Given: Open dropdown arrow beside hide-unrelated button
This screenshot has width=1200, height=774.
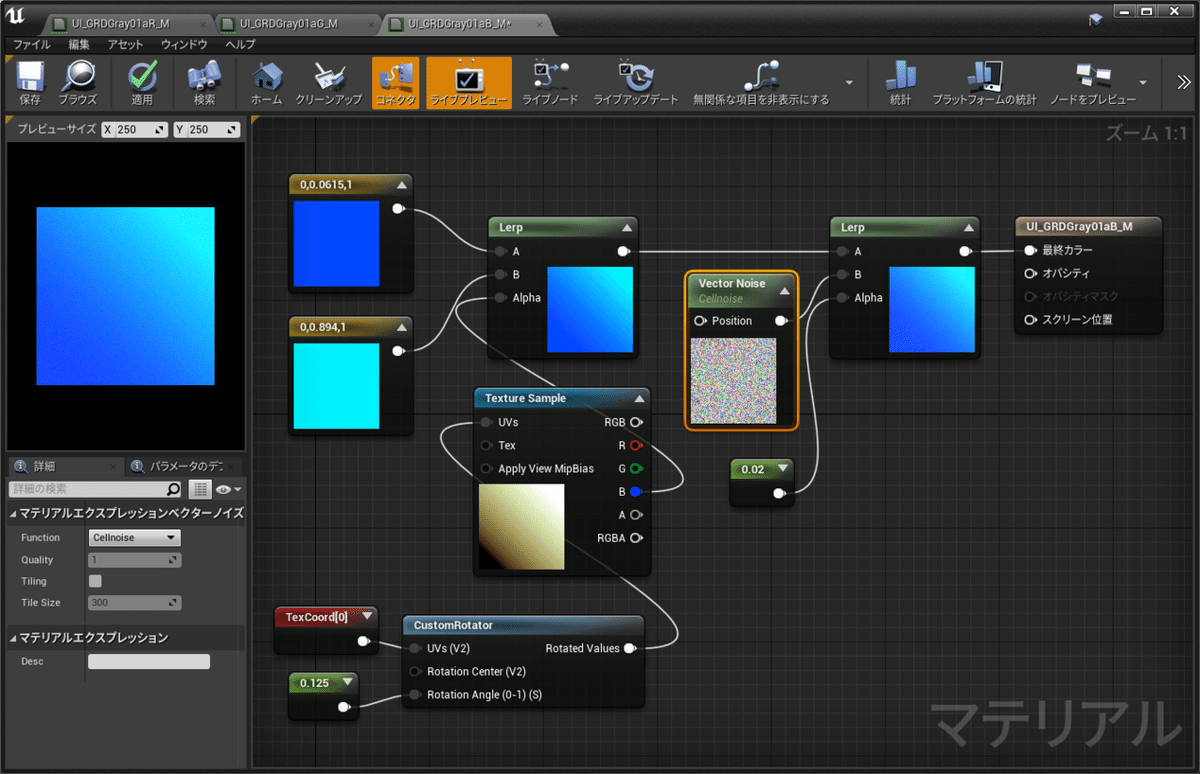Looking at the screenshot, I should [849, 83].
